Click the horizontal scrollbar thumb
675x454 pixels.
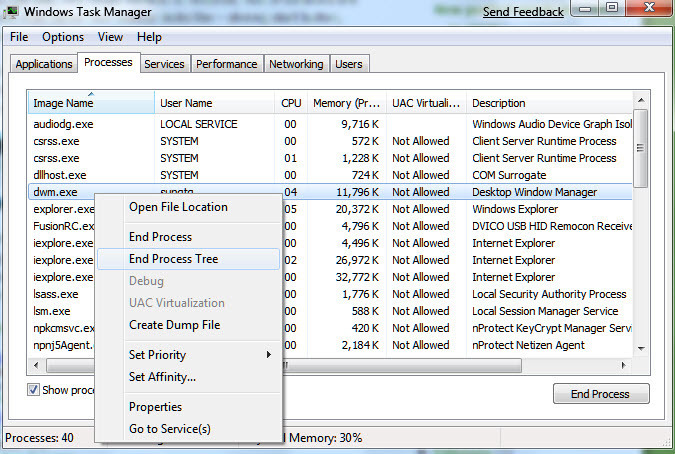click(x=284, y=366)
